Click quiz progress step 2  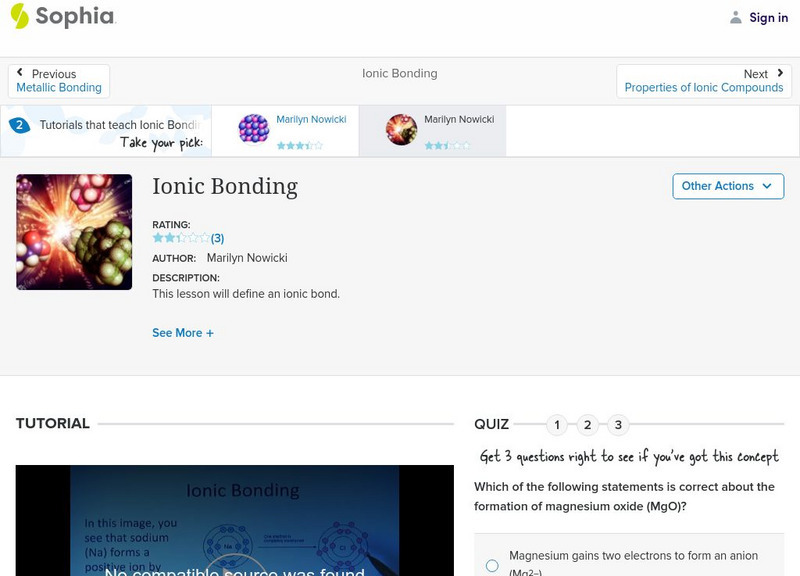coord(588,424)
